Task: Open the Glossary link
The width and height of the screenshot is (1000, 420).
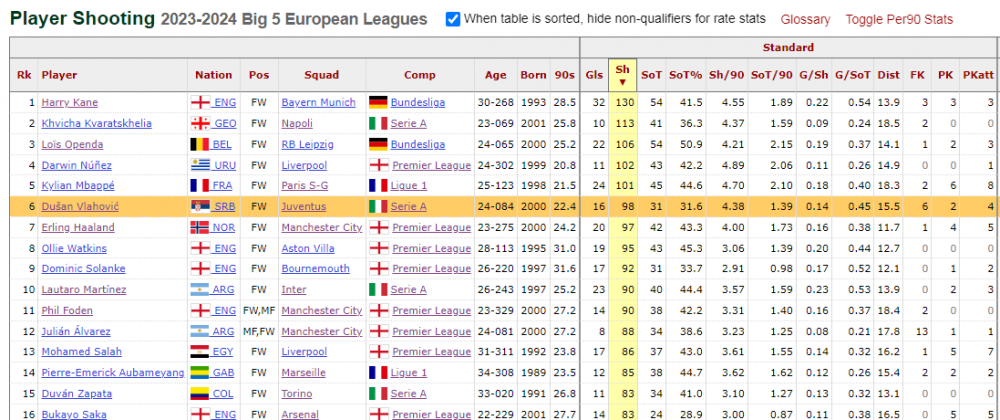Action: (x=805, y=20)
